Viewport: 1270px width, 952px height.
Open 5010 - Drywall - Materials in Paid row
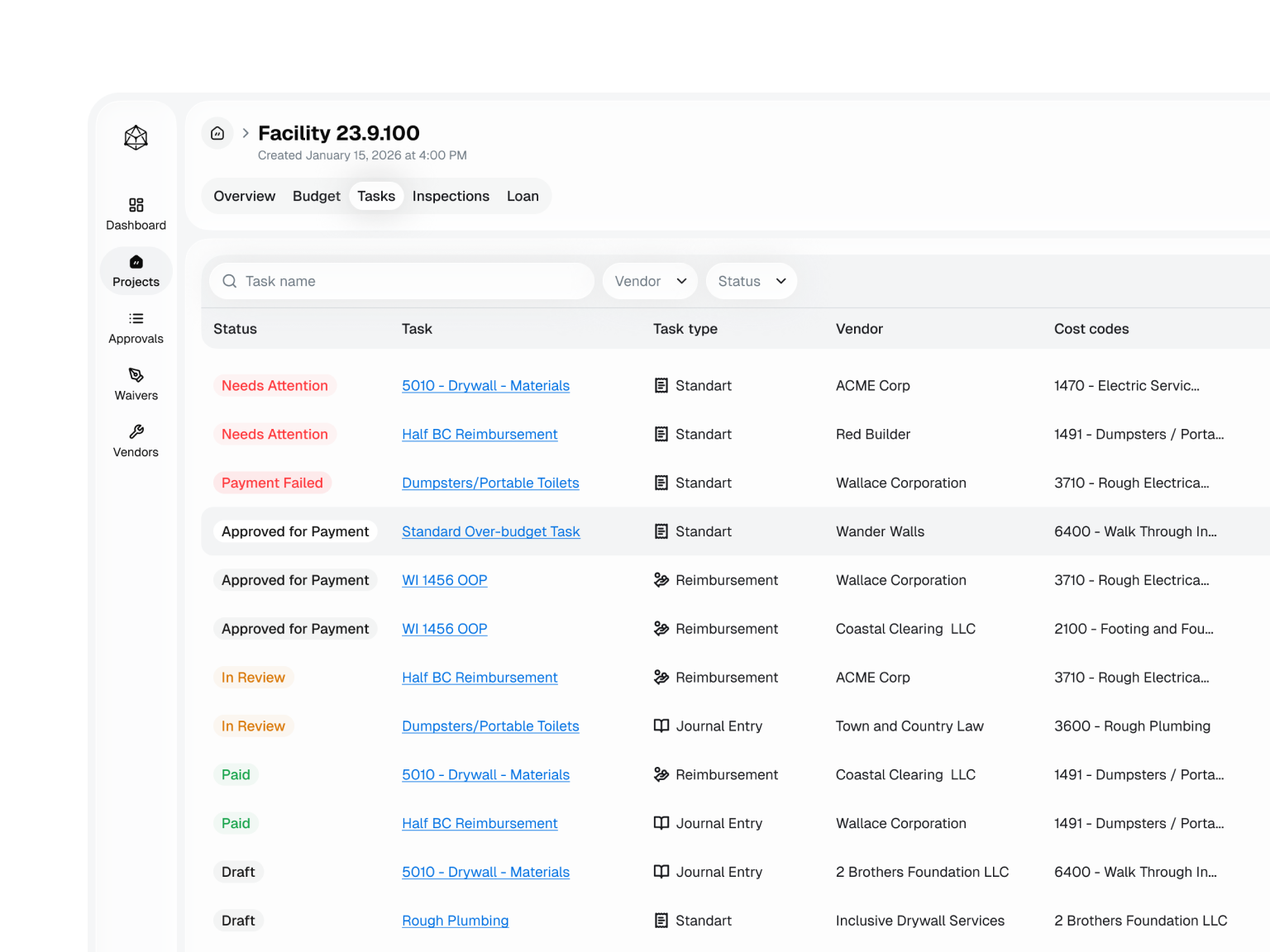(x=485, y=775)
